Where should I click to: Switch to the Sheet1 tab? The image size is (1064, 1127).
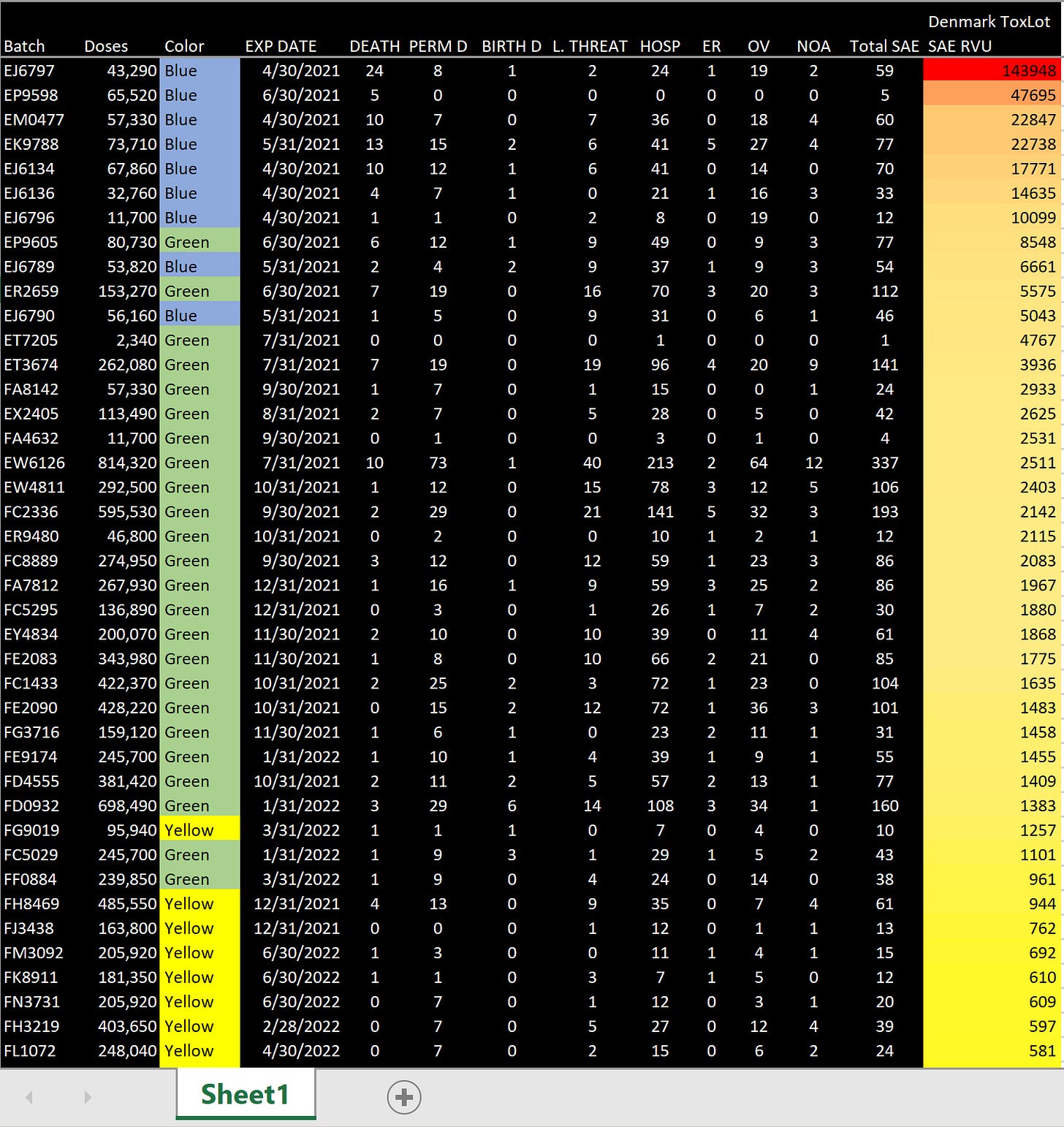coord(246,1094)
